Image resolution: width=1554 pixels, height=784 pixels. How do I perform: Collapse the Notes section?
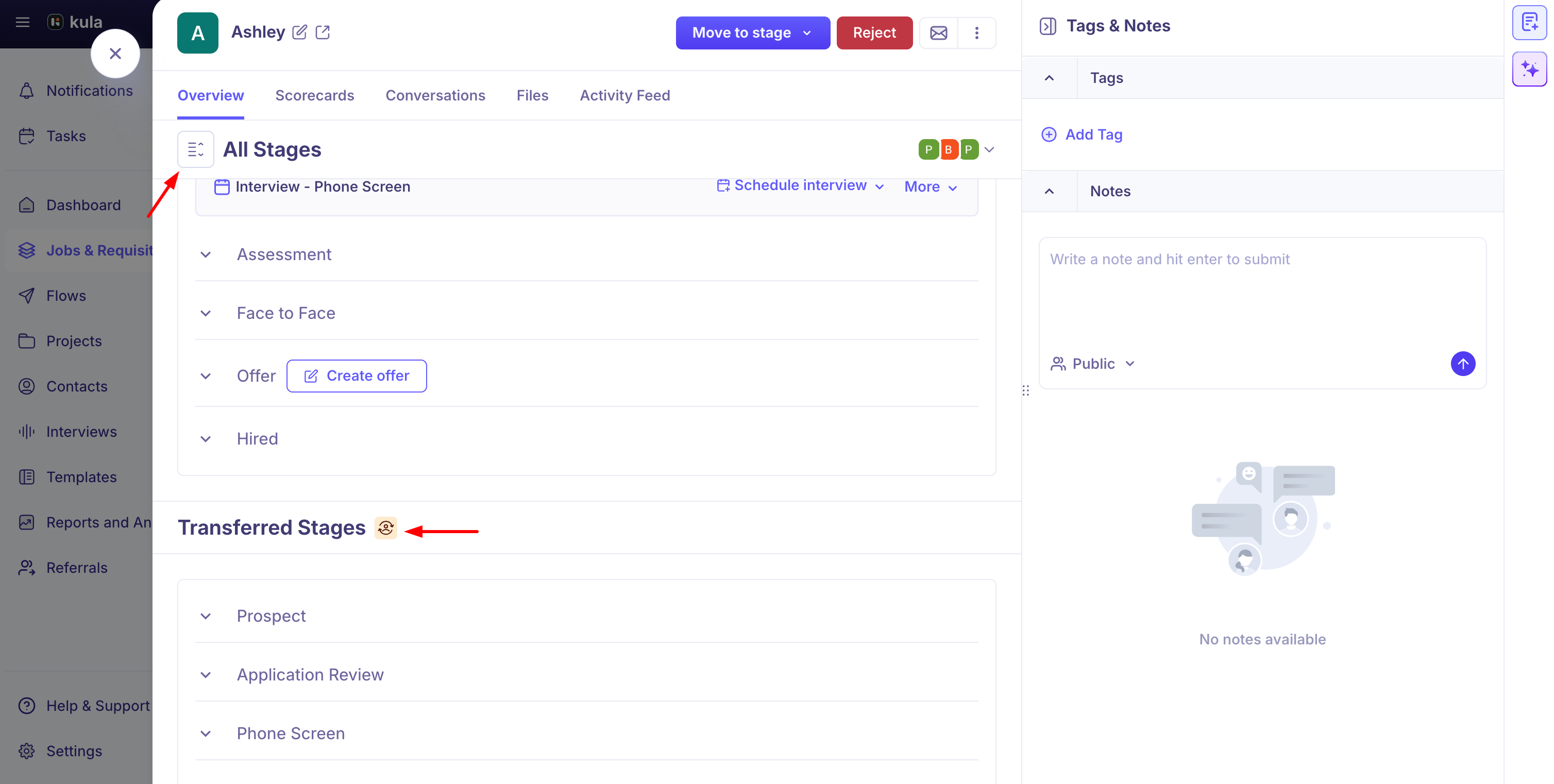pos(1049,191)
